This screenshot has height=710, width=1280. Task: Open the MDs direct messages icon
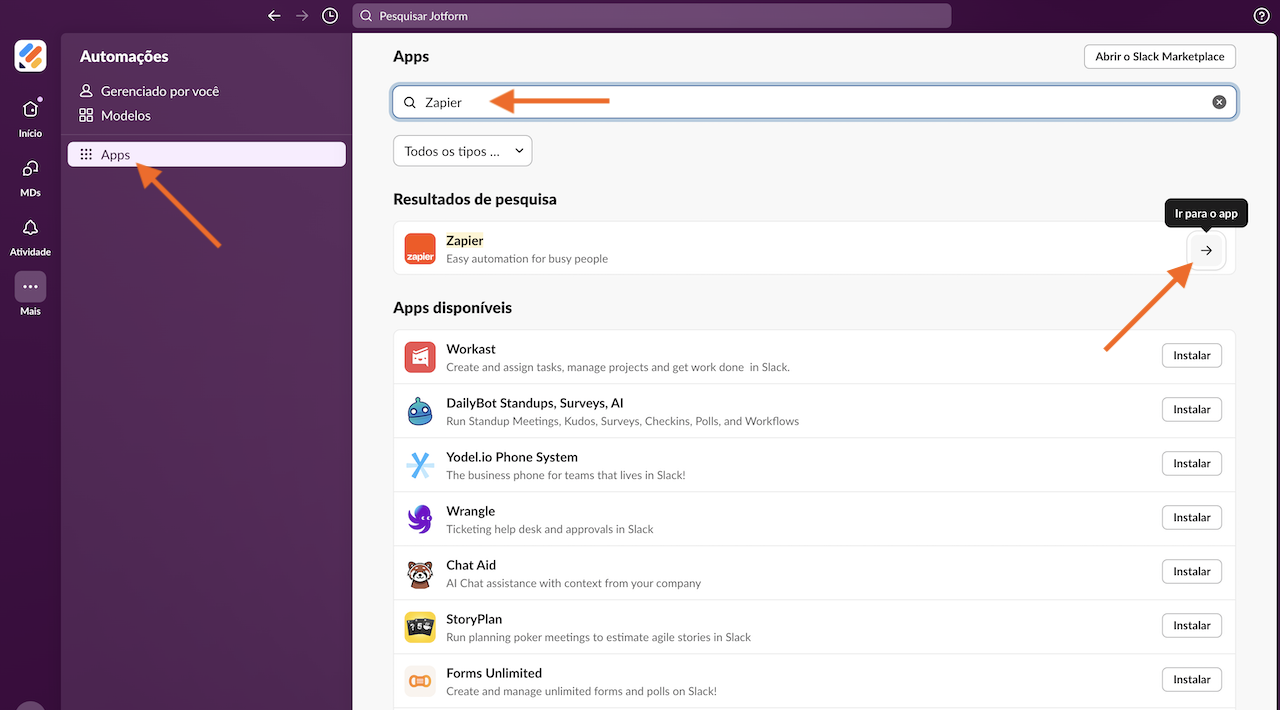tap(30, 168)
